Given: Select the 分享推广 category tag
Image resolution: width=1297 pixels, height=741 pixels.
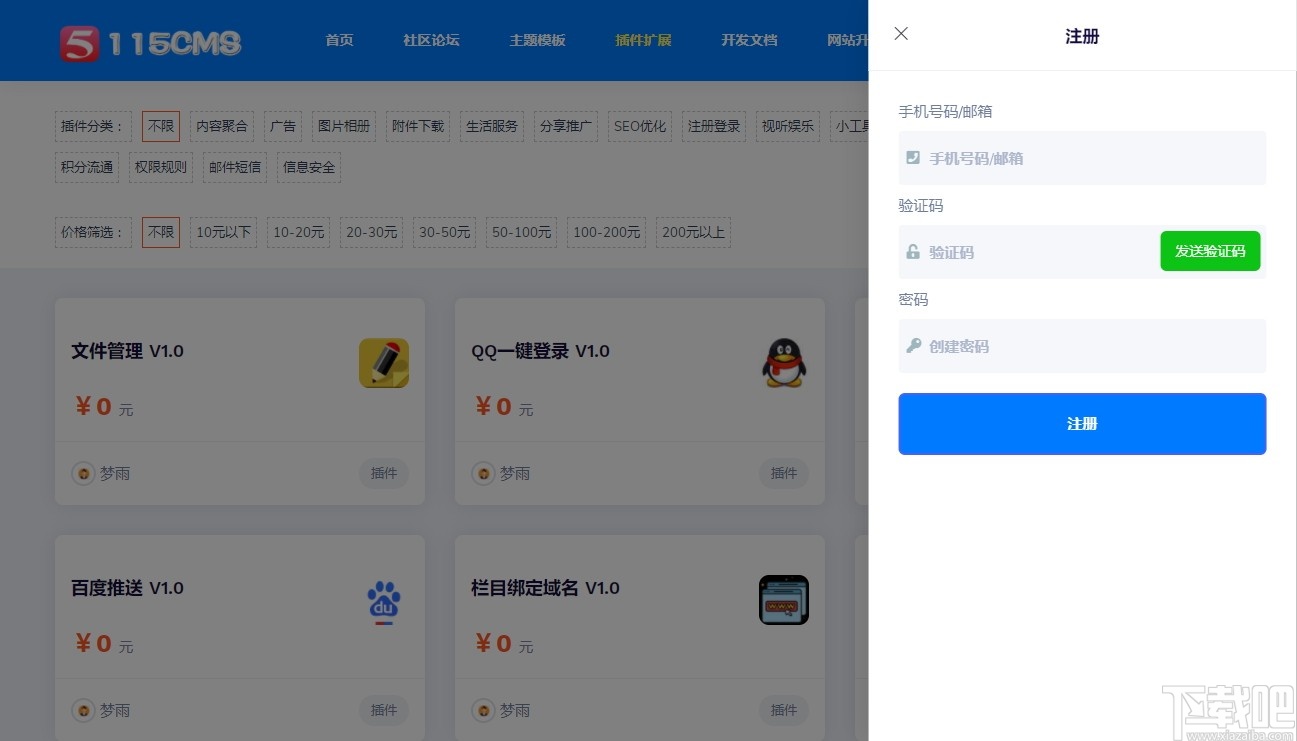Looking at the screenshot, I should 566,126.
